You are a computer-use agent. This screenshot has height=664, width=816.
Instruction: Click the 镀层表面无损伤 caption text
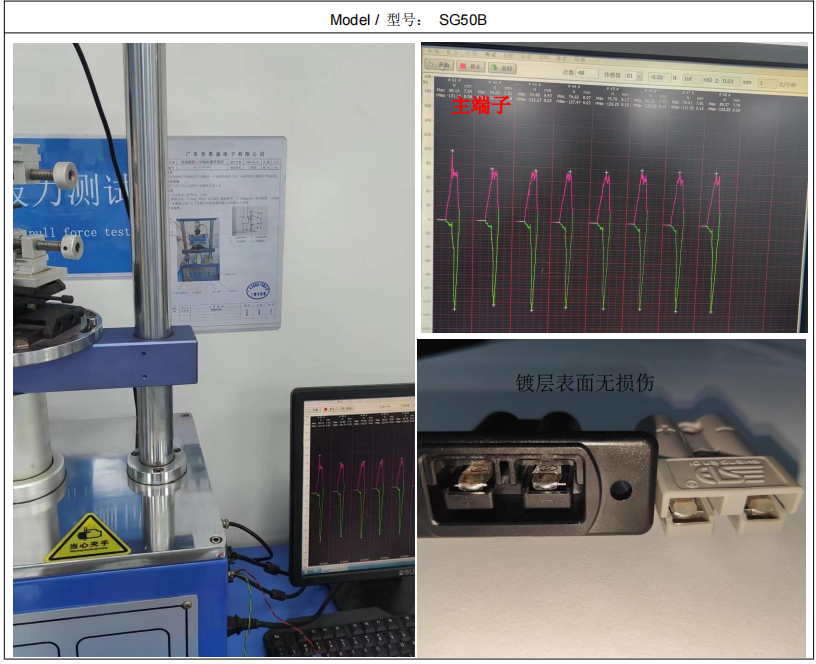pyautogui.click(x=584, y=382)
